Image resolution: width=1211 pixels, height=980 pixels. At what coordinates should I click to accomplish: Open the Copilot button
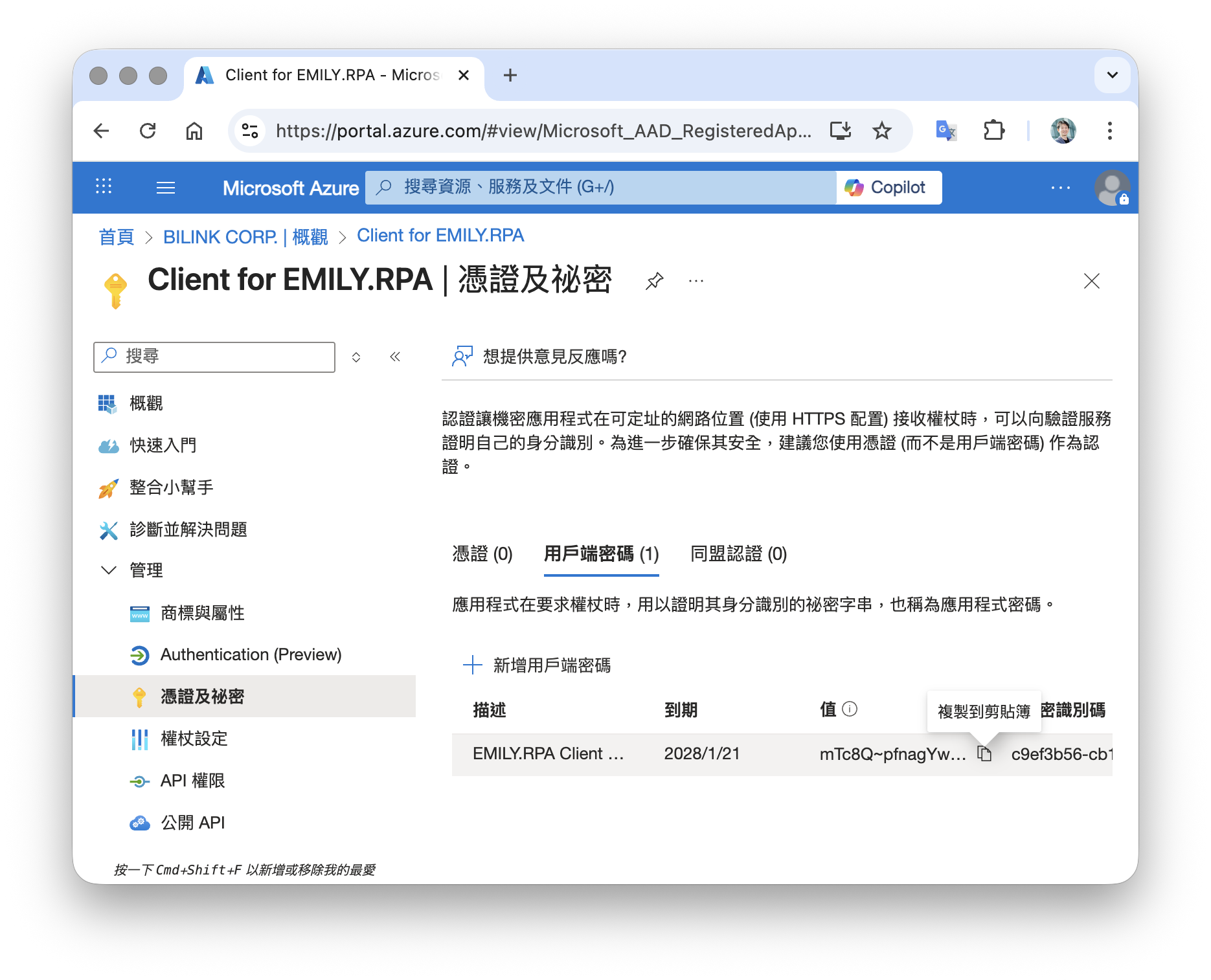888,188
